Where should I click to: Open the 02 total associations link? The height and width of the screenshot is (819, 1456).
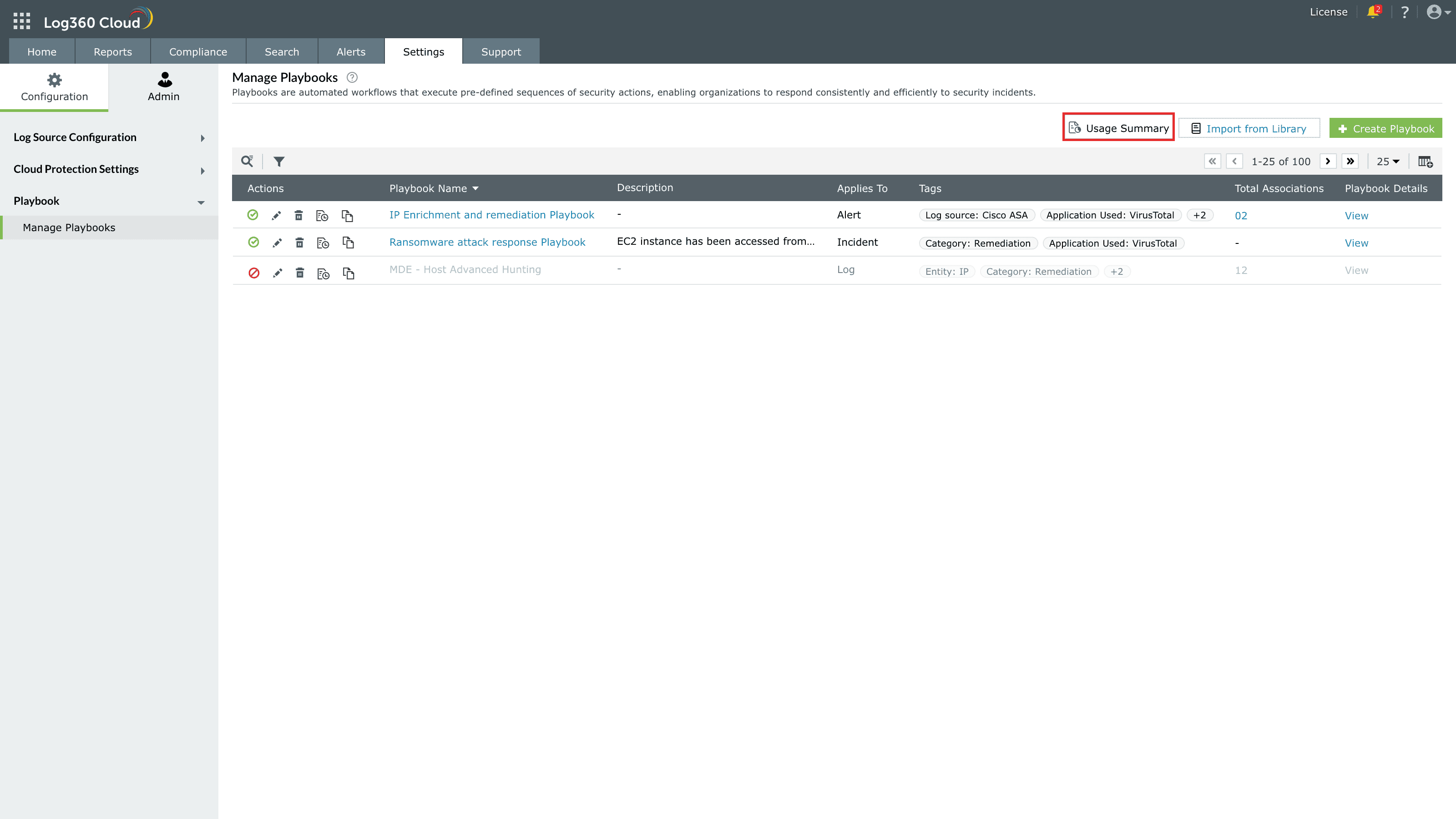click(1241, 216)
